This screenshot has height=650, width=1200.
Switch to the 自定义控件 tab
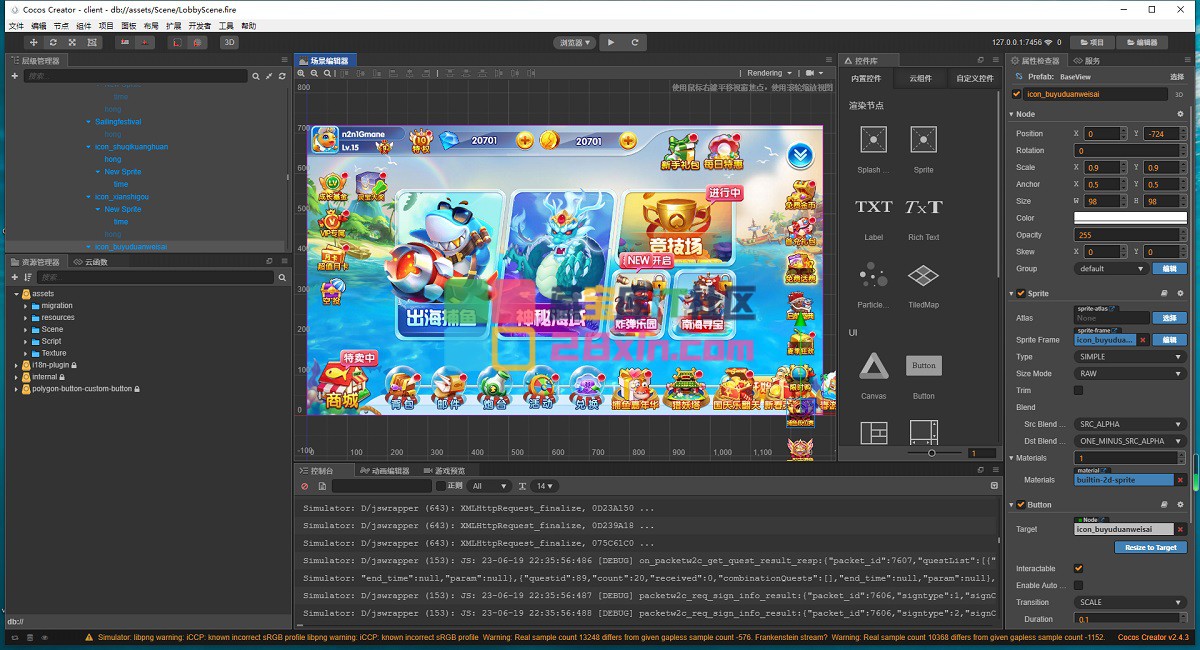pos(975,78)
